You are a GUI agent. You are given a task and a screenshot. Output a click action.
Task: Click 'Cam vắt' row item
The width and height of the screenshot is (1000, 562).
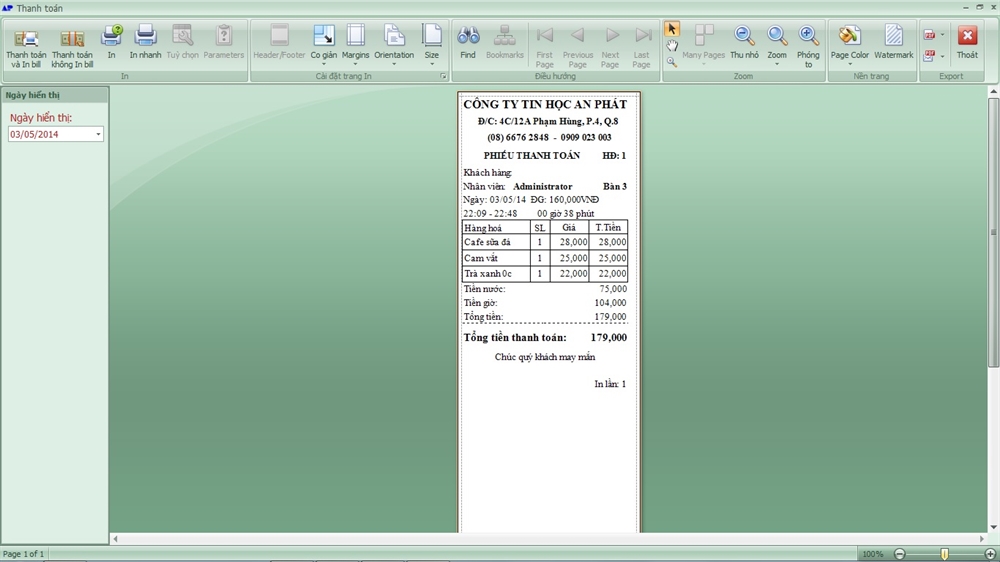481,258
